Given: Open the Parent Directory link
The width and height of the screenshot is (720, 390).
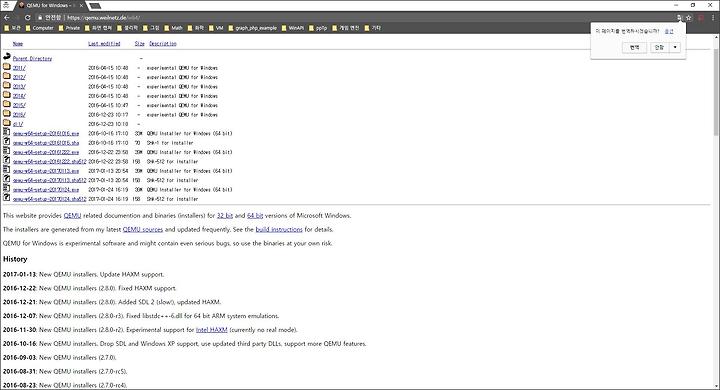Looking at the screenshot, I should click(x=32, y=59).
